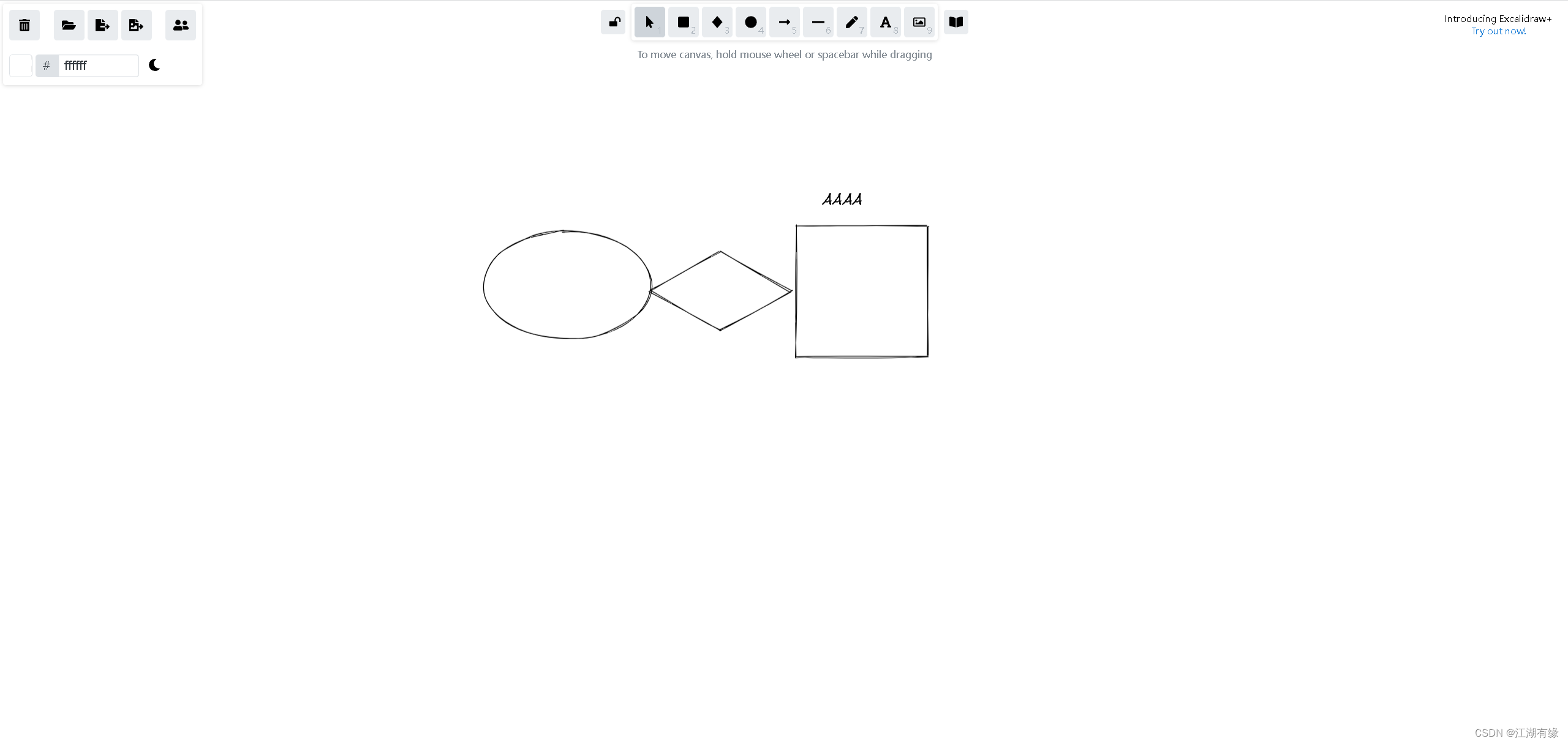The height and width of the screenshot is (744, 1568).
Task: Select the Diamond shape tool
Action: (717, 23)
